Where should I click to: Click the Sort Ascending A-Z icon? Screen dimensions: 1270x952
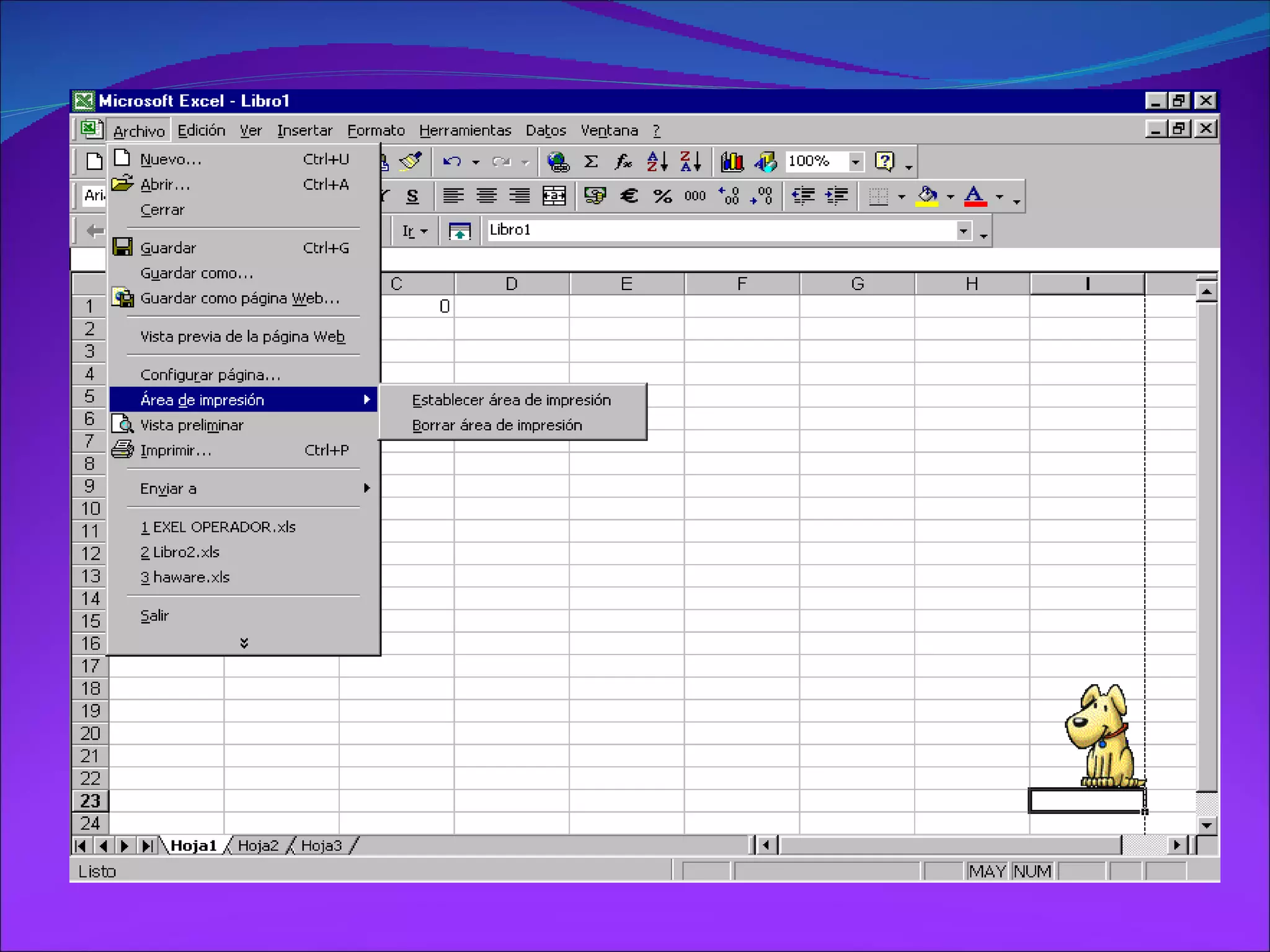(x=657, y=162)
